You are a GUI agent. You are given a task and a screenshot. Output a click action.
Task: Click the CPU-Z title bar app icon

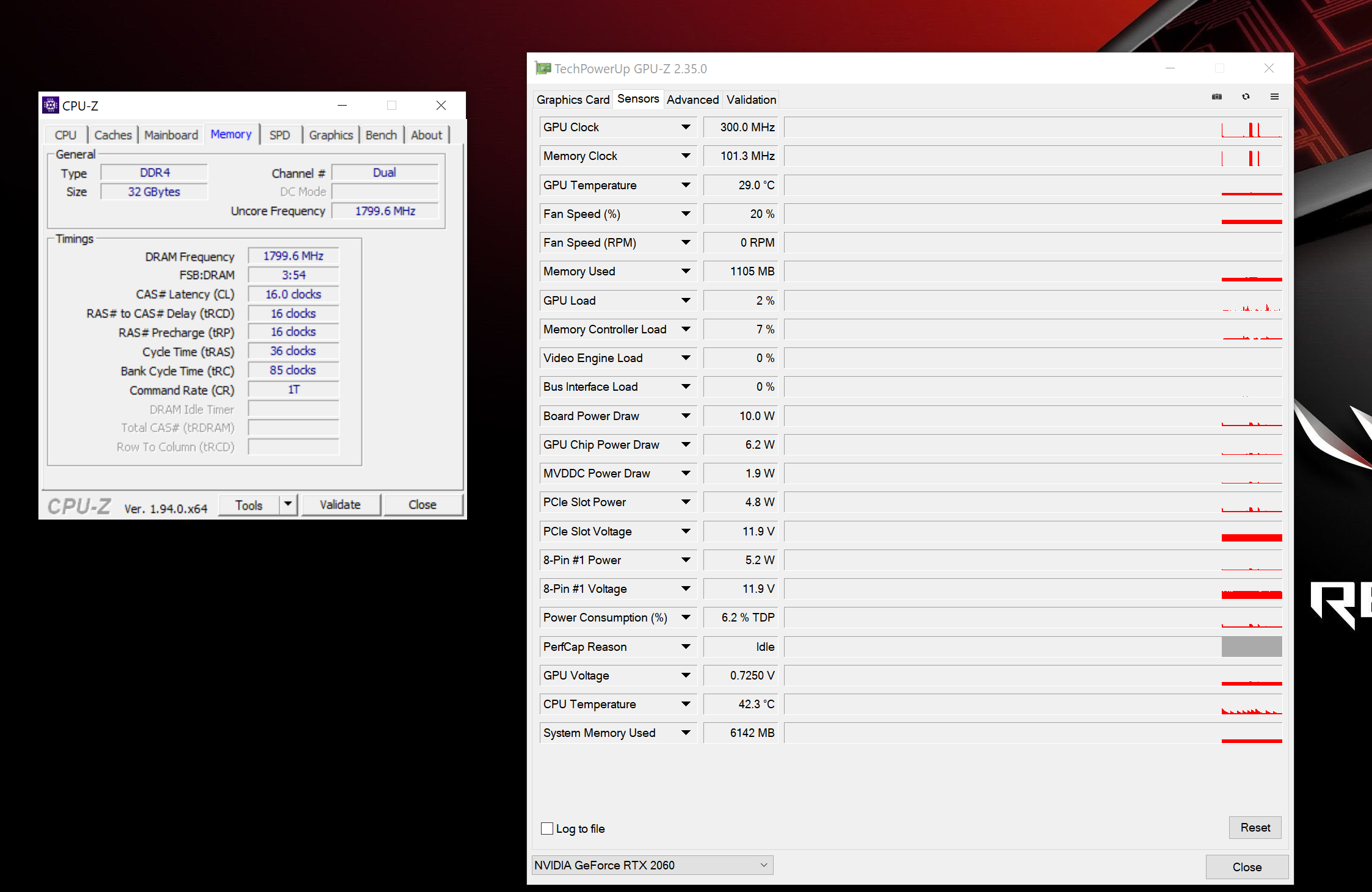pyautogui.click(x=51, y=105)
